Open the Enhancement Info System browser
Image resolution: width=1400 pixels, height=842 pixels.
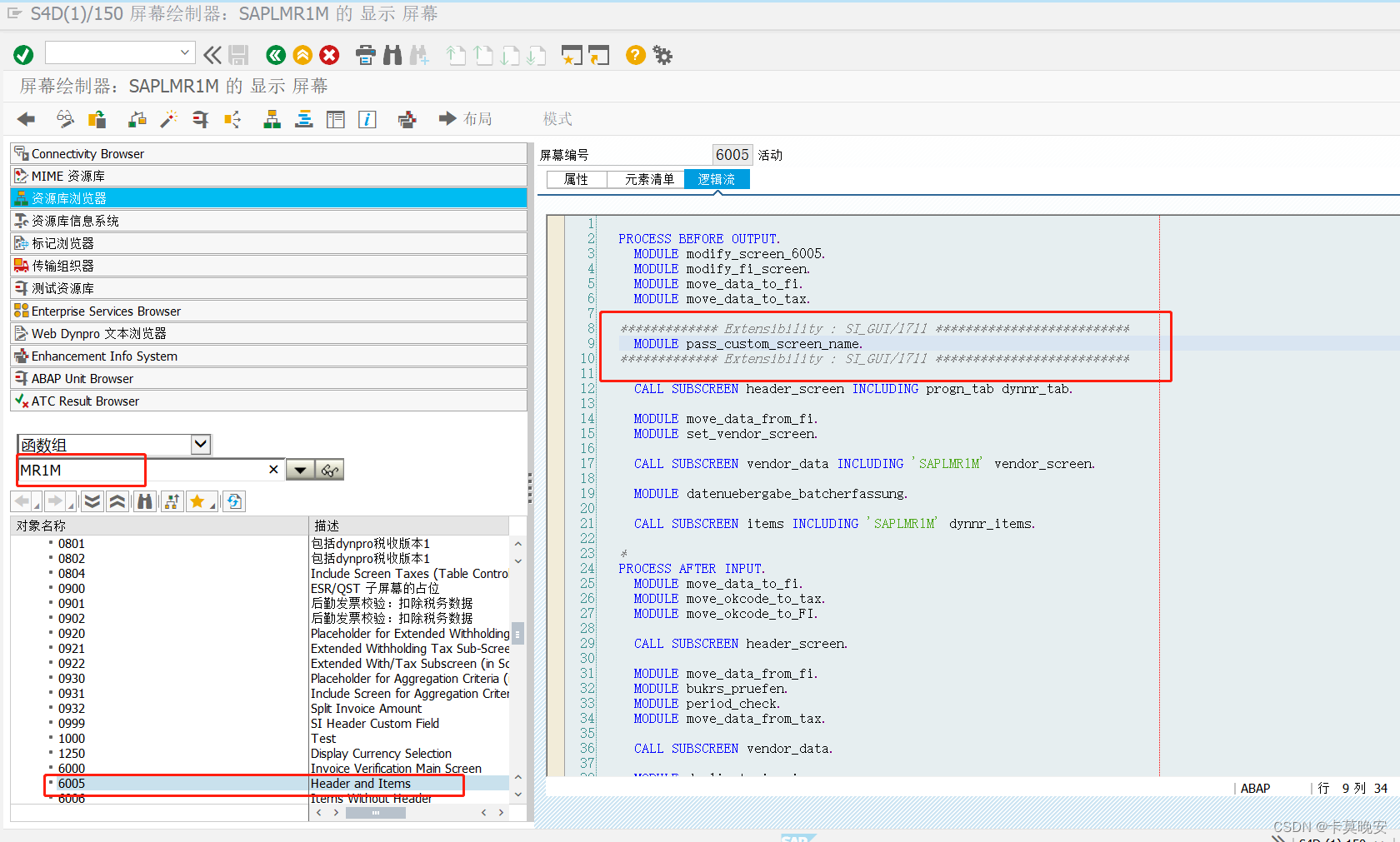(x=103, y=356)
